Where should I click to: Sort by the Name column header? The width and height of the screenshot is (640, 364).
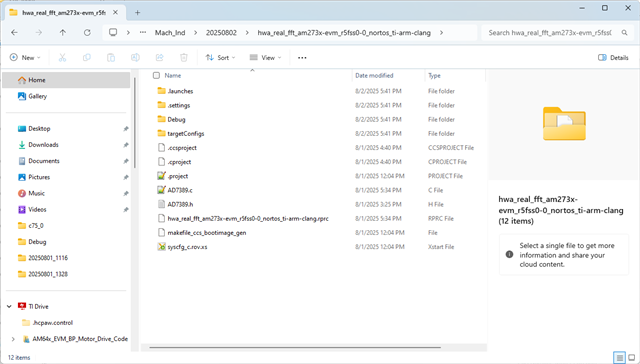pyautogui.click(x=173, y=75)
